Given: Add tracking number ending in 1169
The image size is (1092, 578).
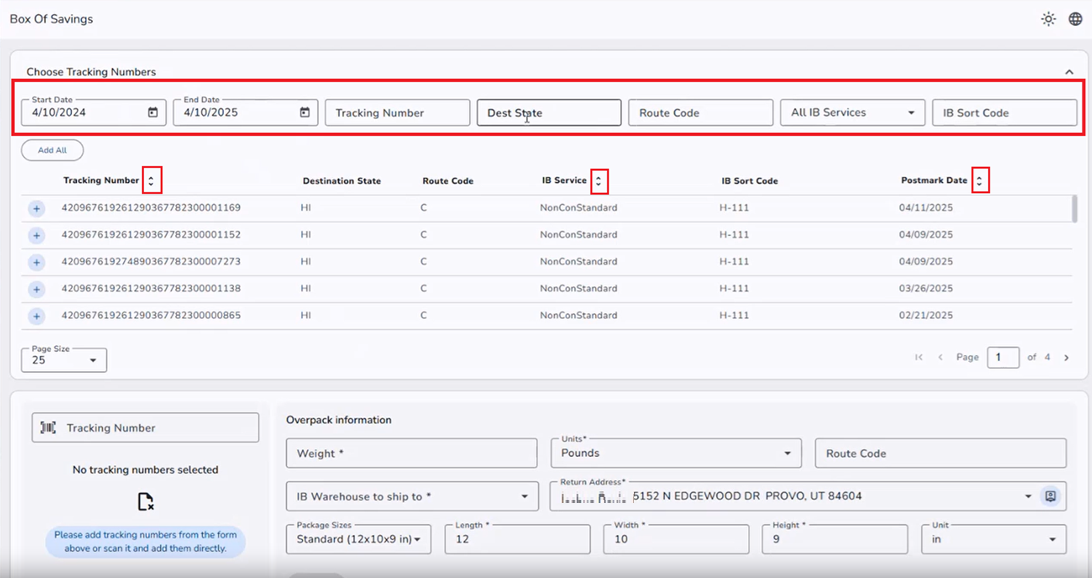Looking at the screenshot, I should click(37, 208).
